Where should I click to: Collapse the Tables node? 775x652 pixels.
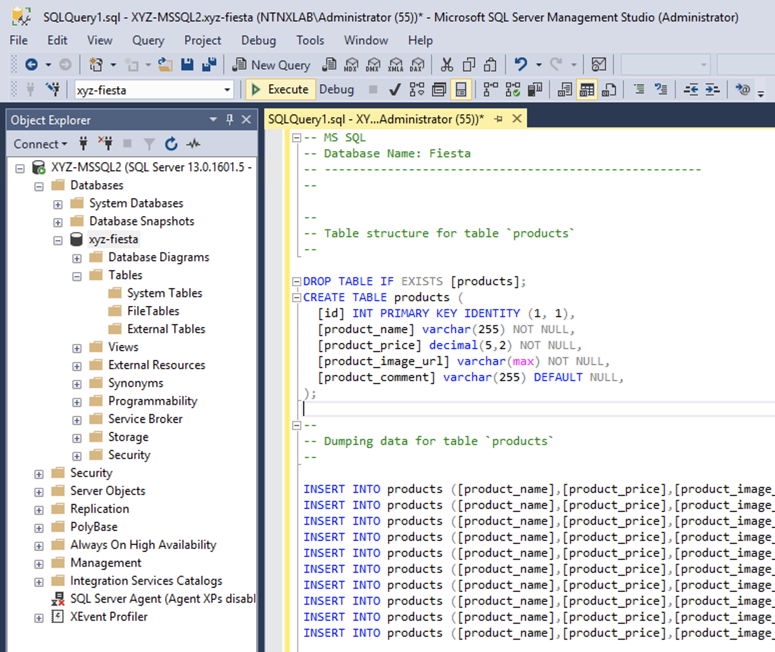(x=77, y=276)
